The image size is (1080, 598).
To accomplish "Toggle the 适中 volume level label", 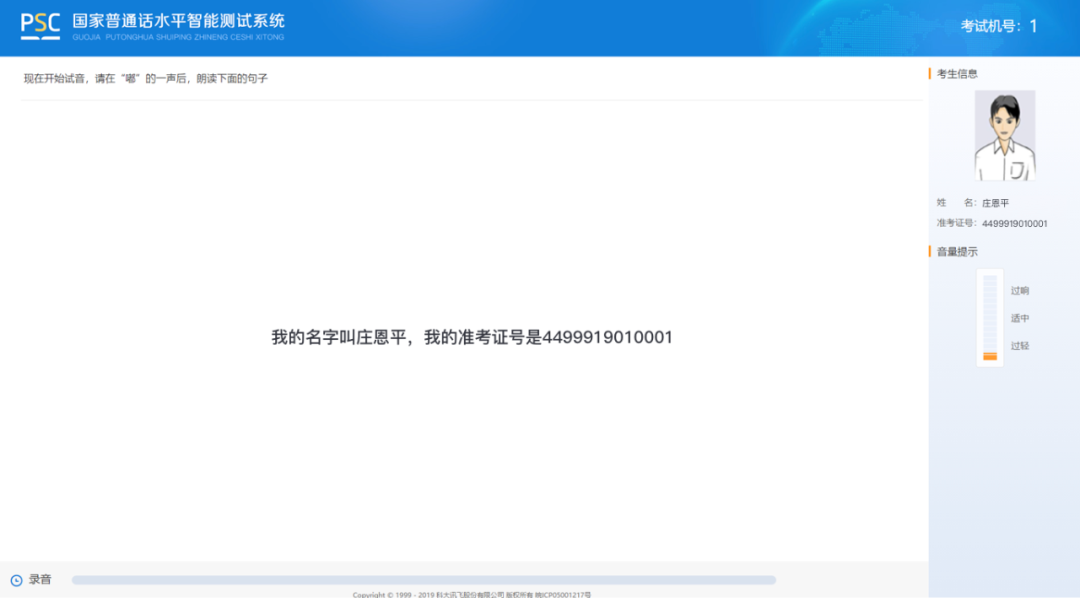I will [x=1020, y=317].
